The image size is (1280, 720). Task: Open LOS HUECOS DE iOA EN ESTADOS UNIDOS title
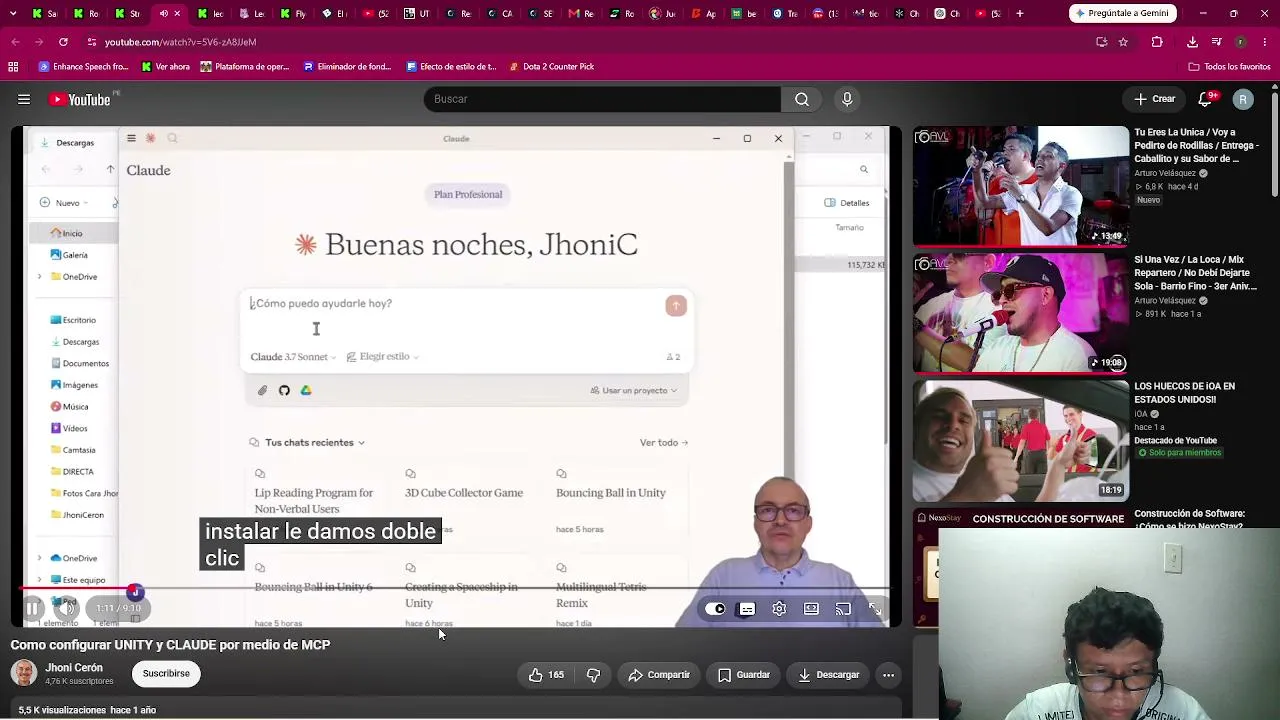[1185, 393]
